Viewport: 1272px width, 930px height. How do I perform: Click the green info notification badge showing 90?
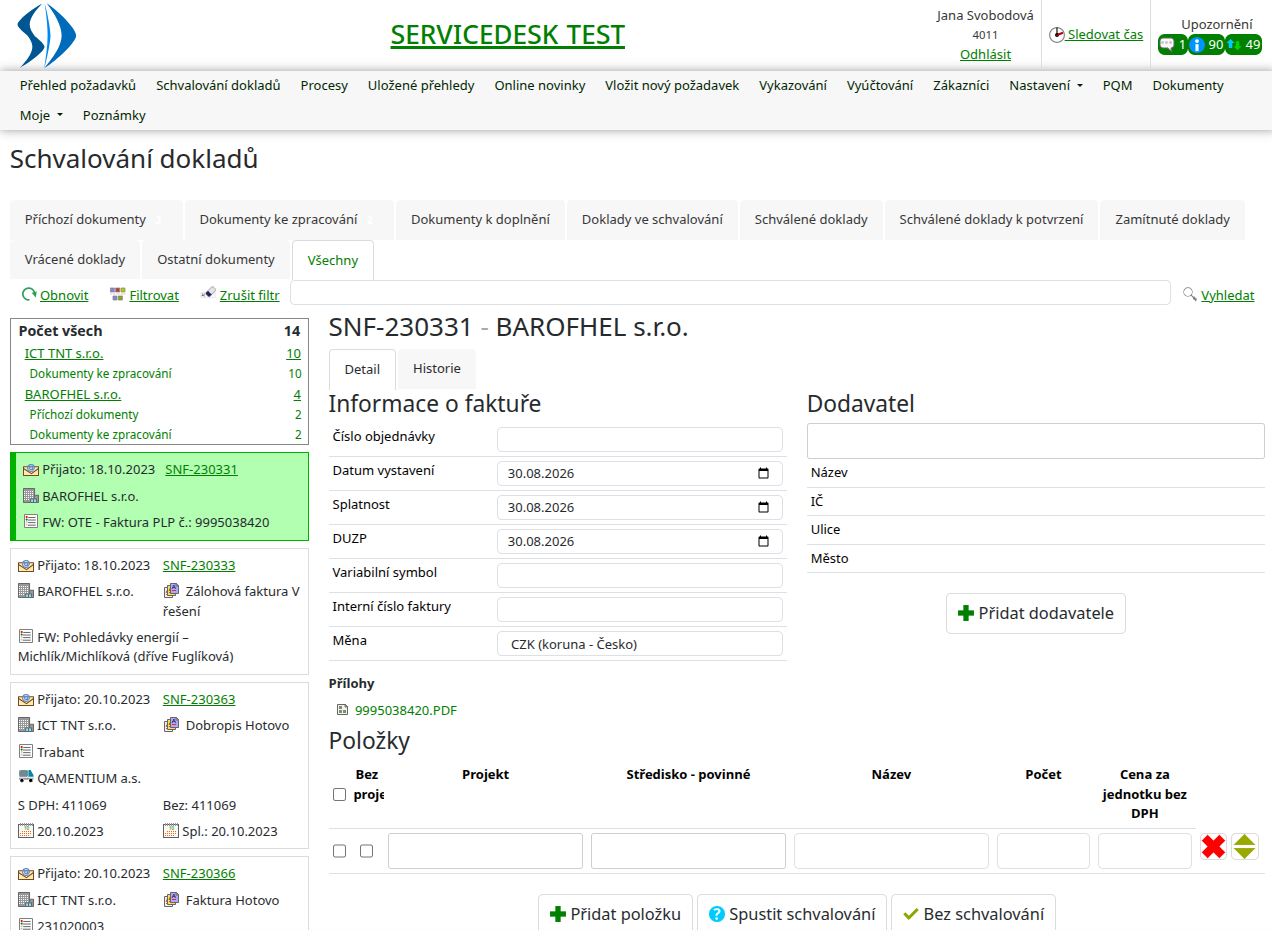click(1206, 45)
